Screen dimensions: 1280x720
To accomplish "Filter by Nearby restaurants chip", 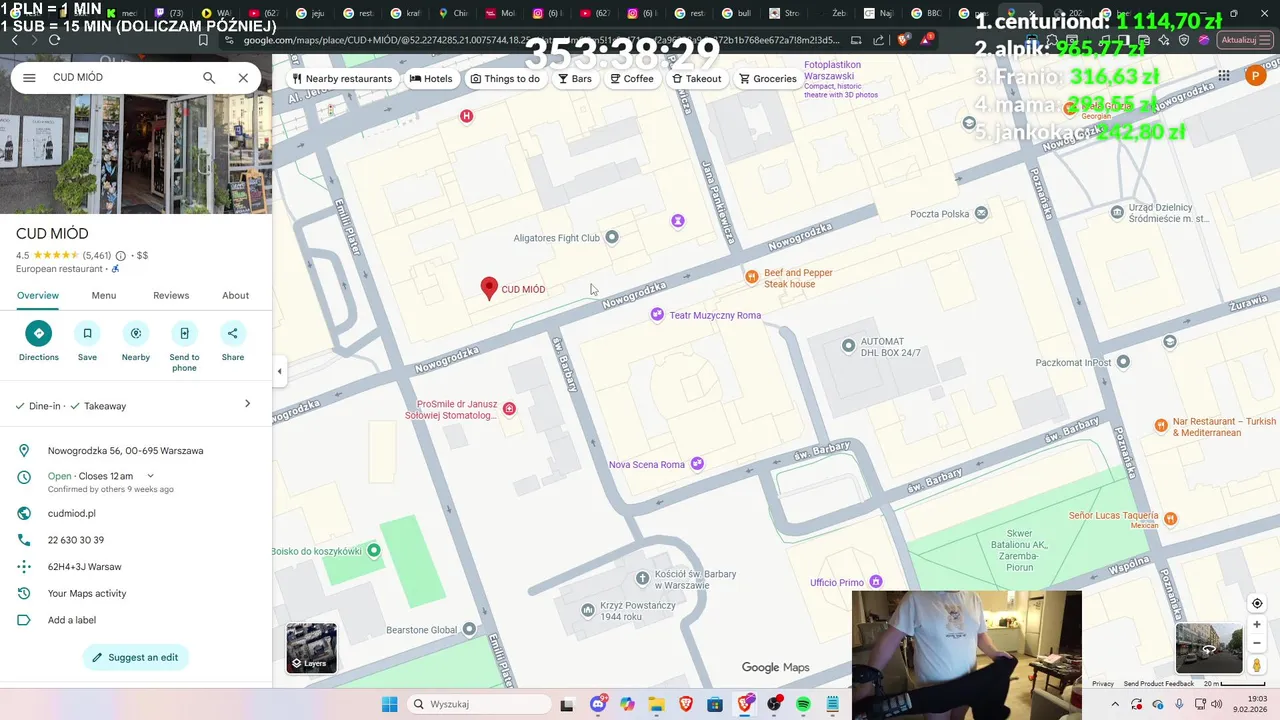I will tap(342, 79).
